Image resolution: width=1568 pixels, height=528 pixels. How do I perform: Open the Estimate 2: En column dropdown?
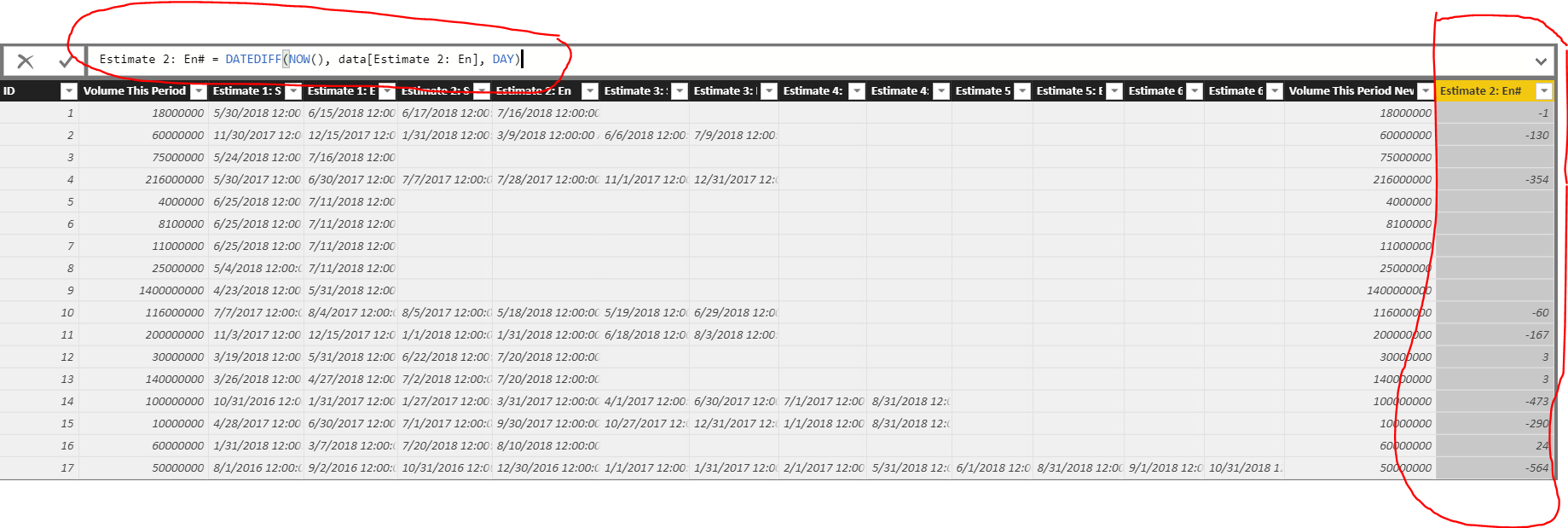click(x=590, y=91)
